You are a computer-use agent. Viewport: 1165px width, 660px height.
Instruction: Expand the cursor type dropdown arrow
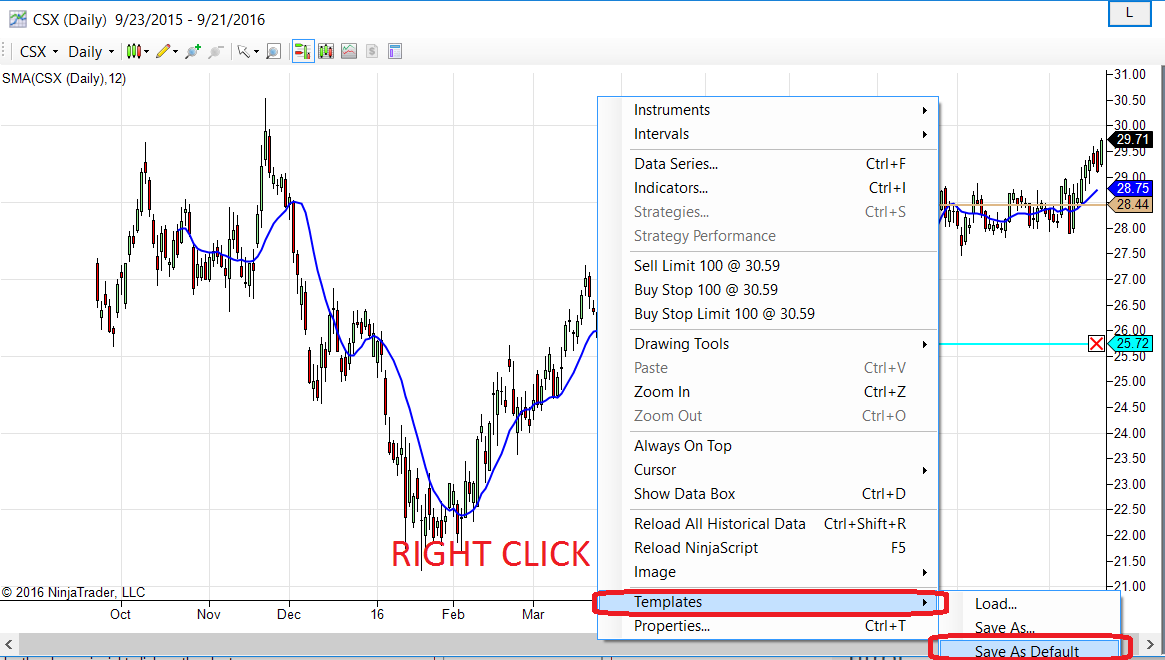click(256, 52)
